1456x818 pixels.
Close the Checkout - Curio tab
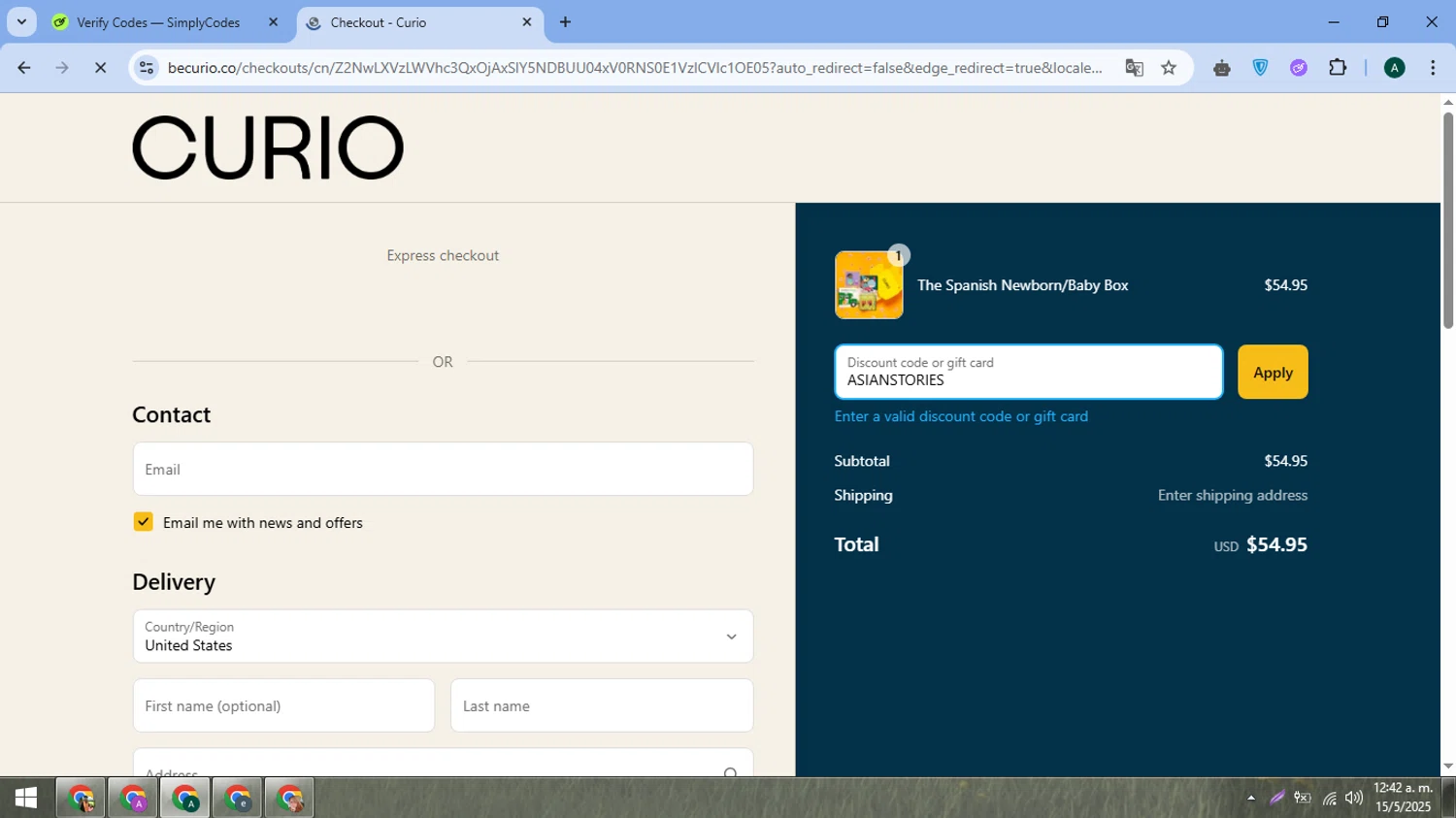coord(527,22)
